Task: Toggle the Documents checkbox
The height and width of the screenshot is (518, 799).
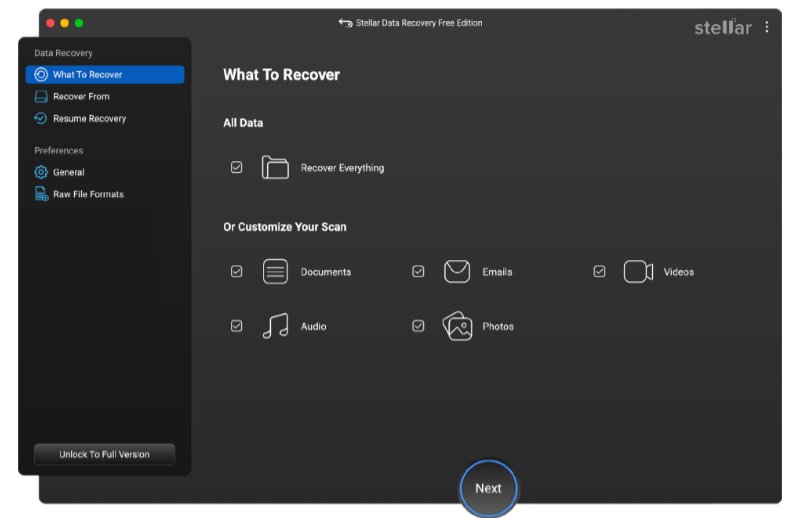Action: 237,272
